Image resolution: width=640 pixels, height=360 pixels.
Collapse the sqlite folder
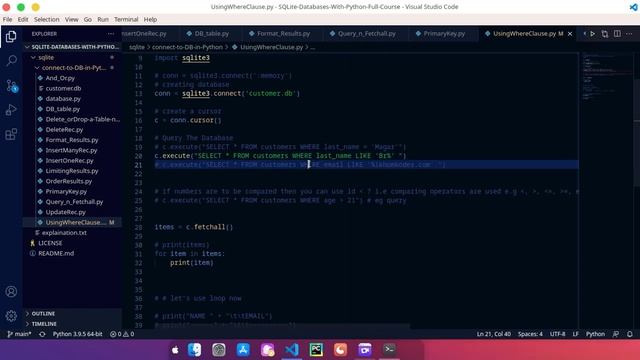click(72, 58)
